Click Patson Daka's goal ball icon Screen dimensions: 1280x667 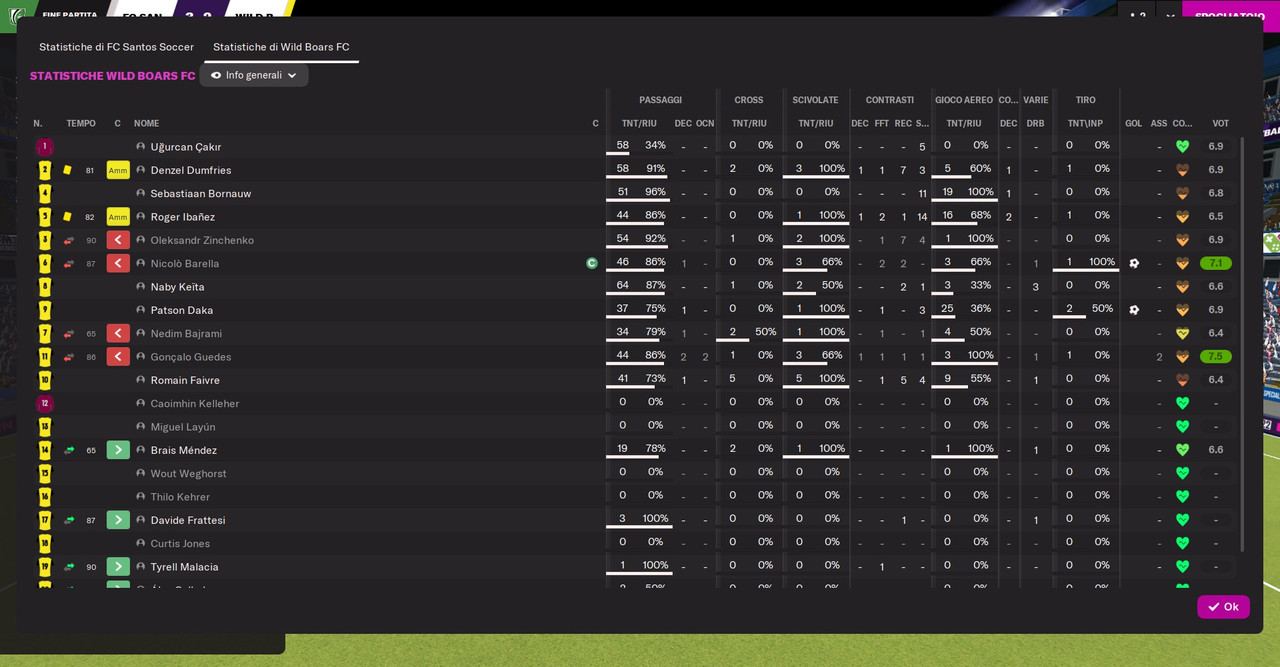pos(1134,310)
